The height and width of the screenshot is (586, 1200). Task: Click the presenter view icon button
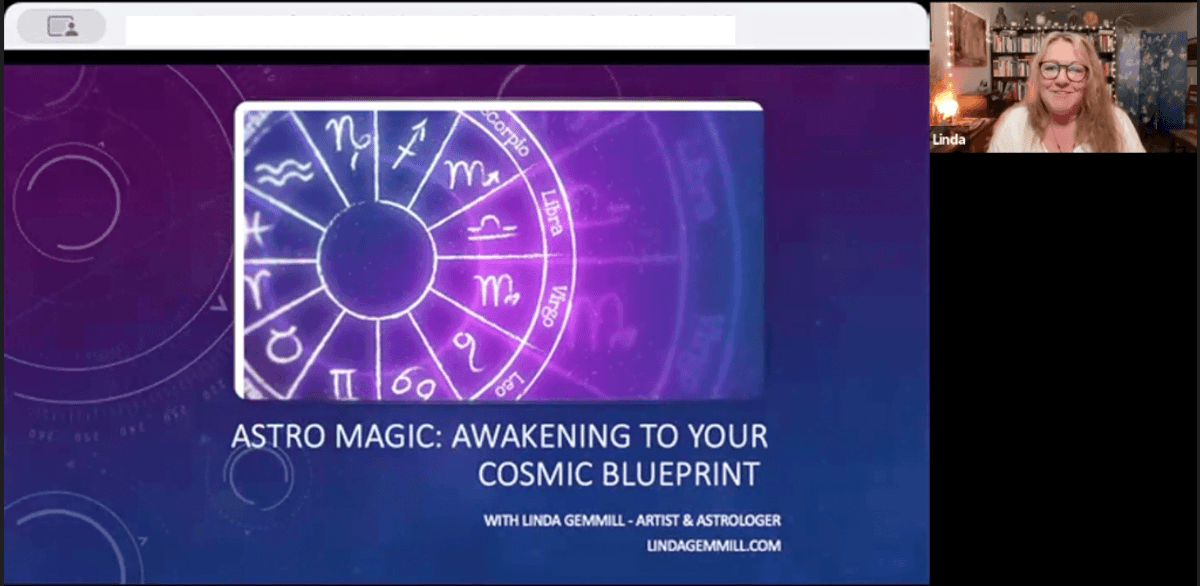(x=62, y=26)
